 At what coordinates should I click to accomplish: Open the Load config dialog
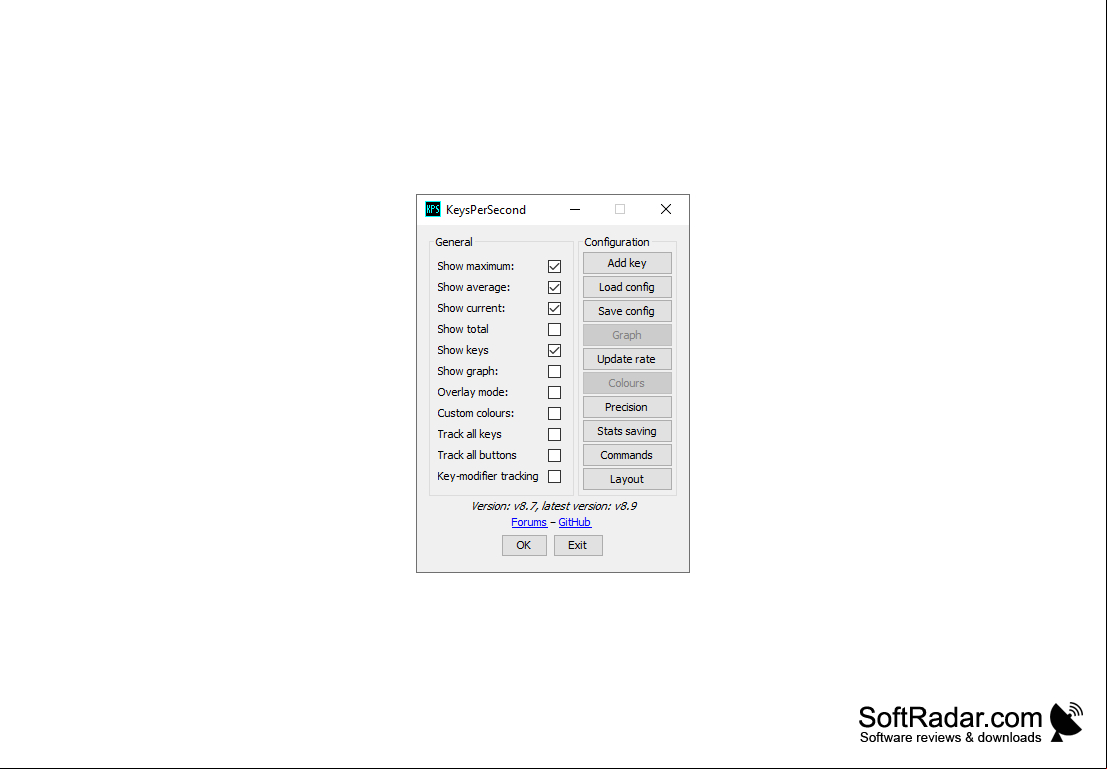click(x=627, y=287)
